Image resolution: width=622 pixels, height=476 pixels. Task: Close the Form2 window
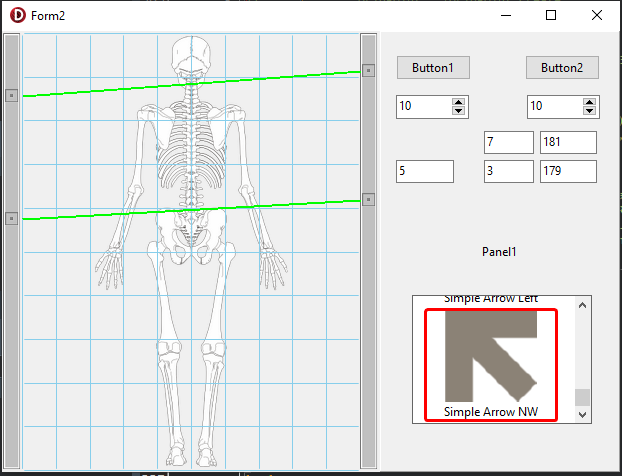coord(597,15)
